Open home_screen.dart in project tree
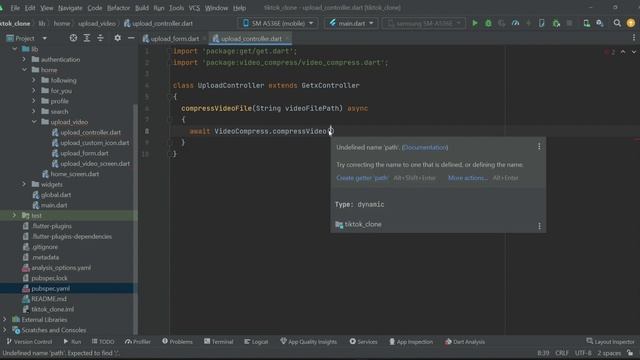 pos(75,174)
